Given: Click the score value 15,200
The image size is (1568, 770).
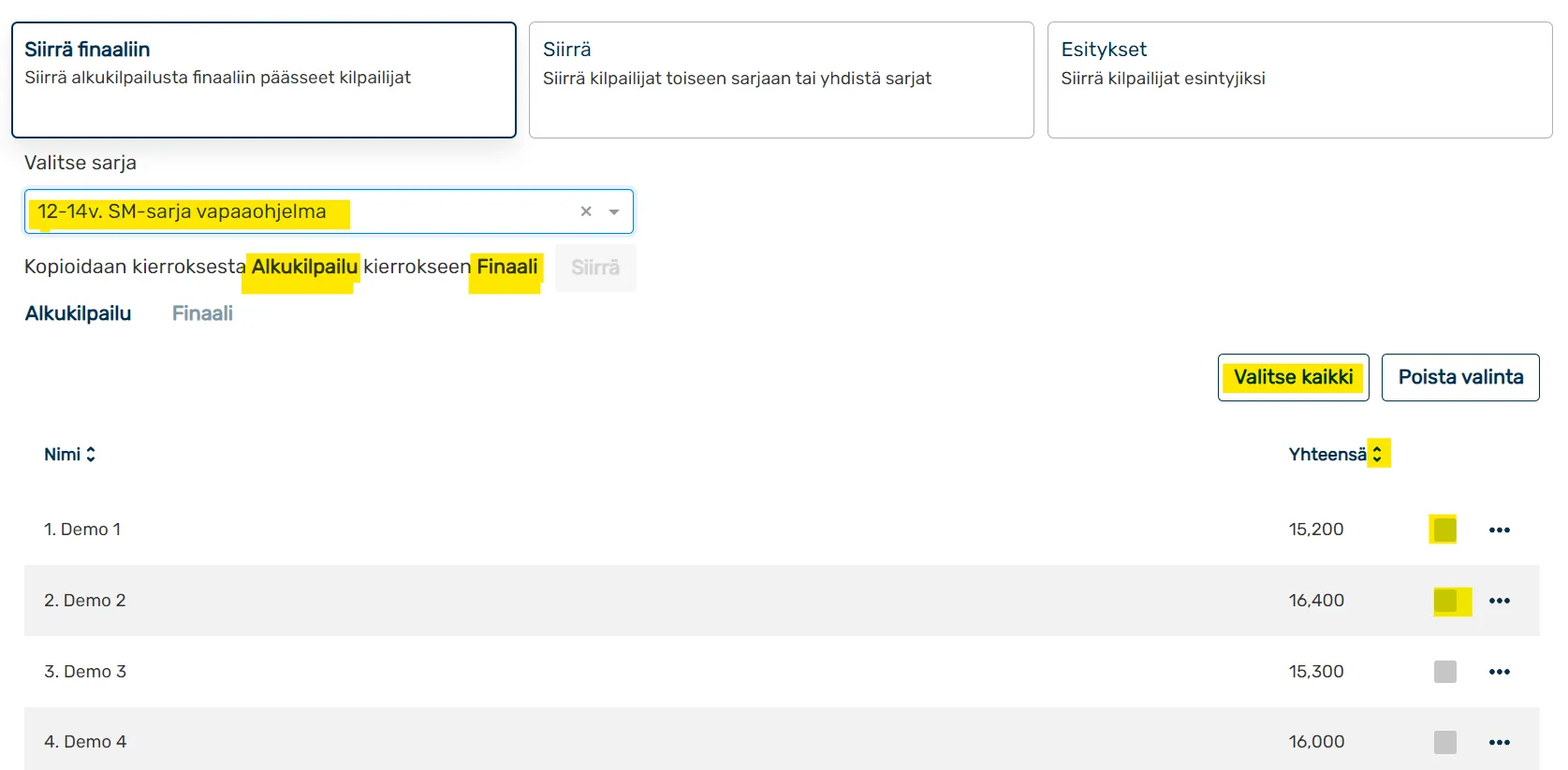Looking at the screenshot, I should (1316, 530).
